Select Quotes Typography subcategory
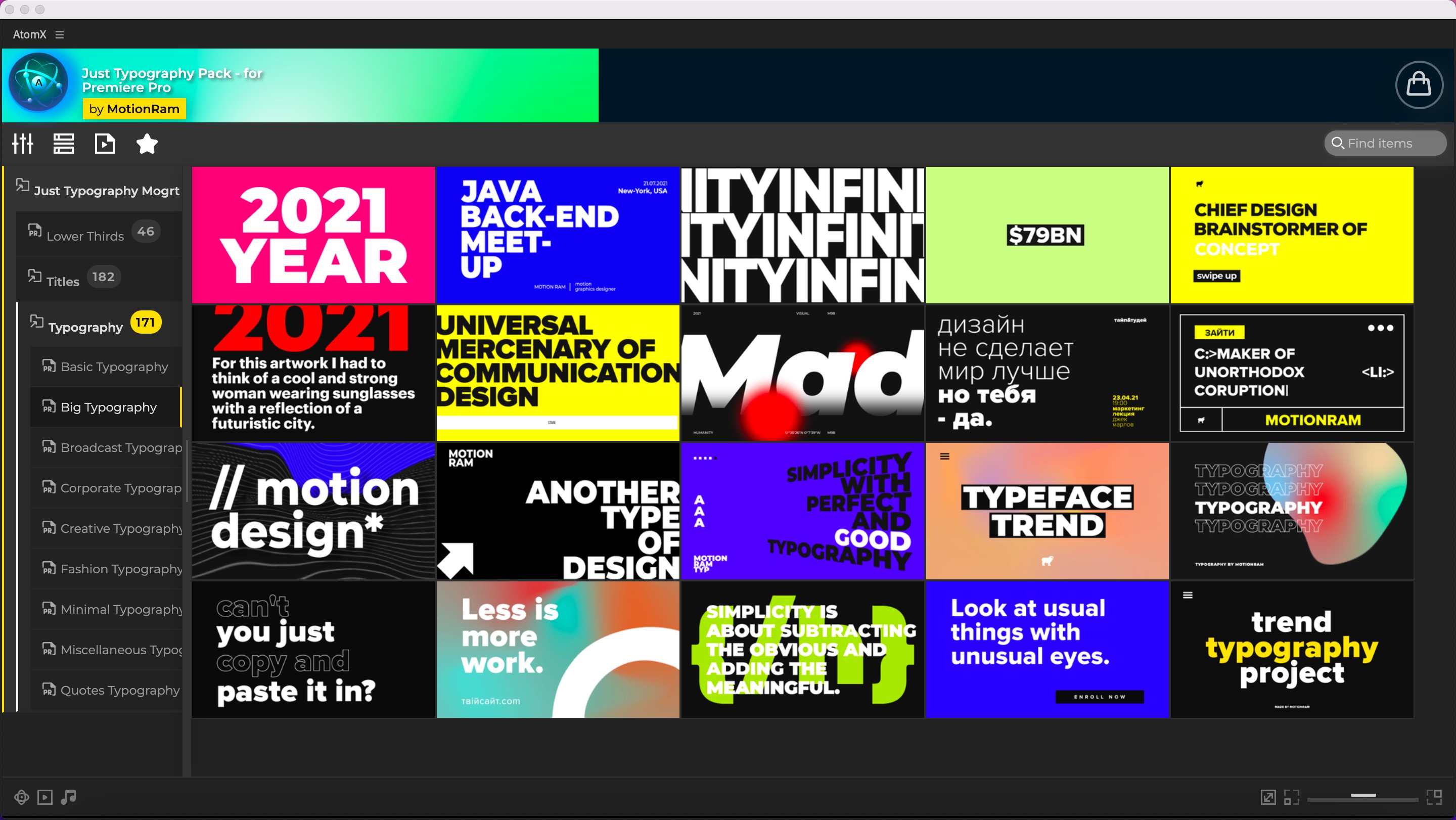The image size is (1456, 820). click(120, 690)
